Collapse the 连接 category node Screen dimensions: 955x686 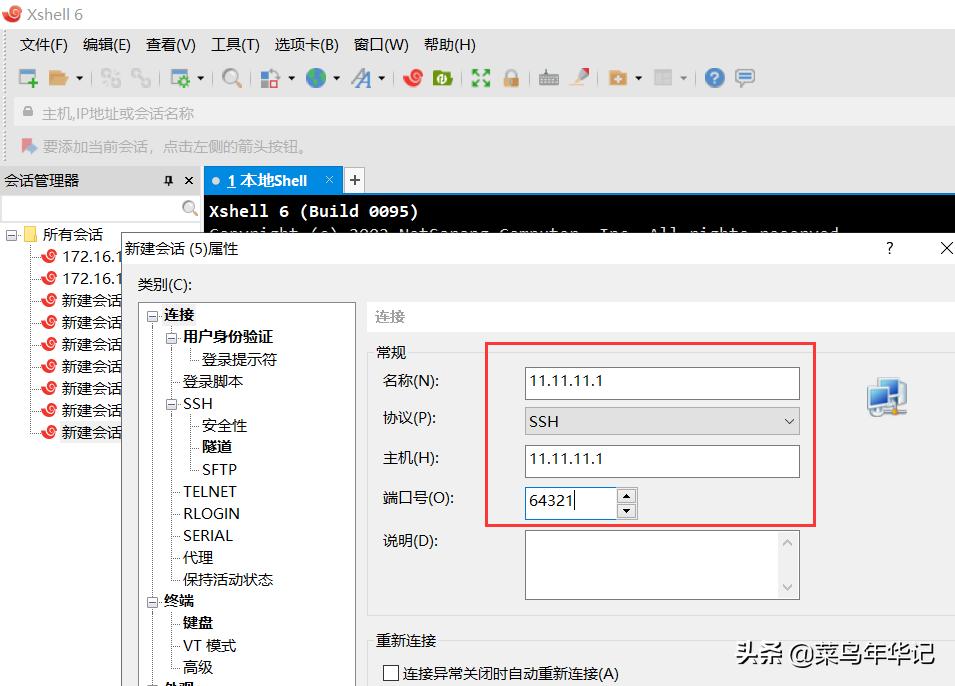(x=152, y=316)
